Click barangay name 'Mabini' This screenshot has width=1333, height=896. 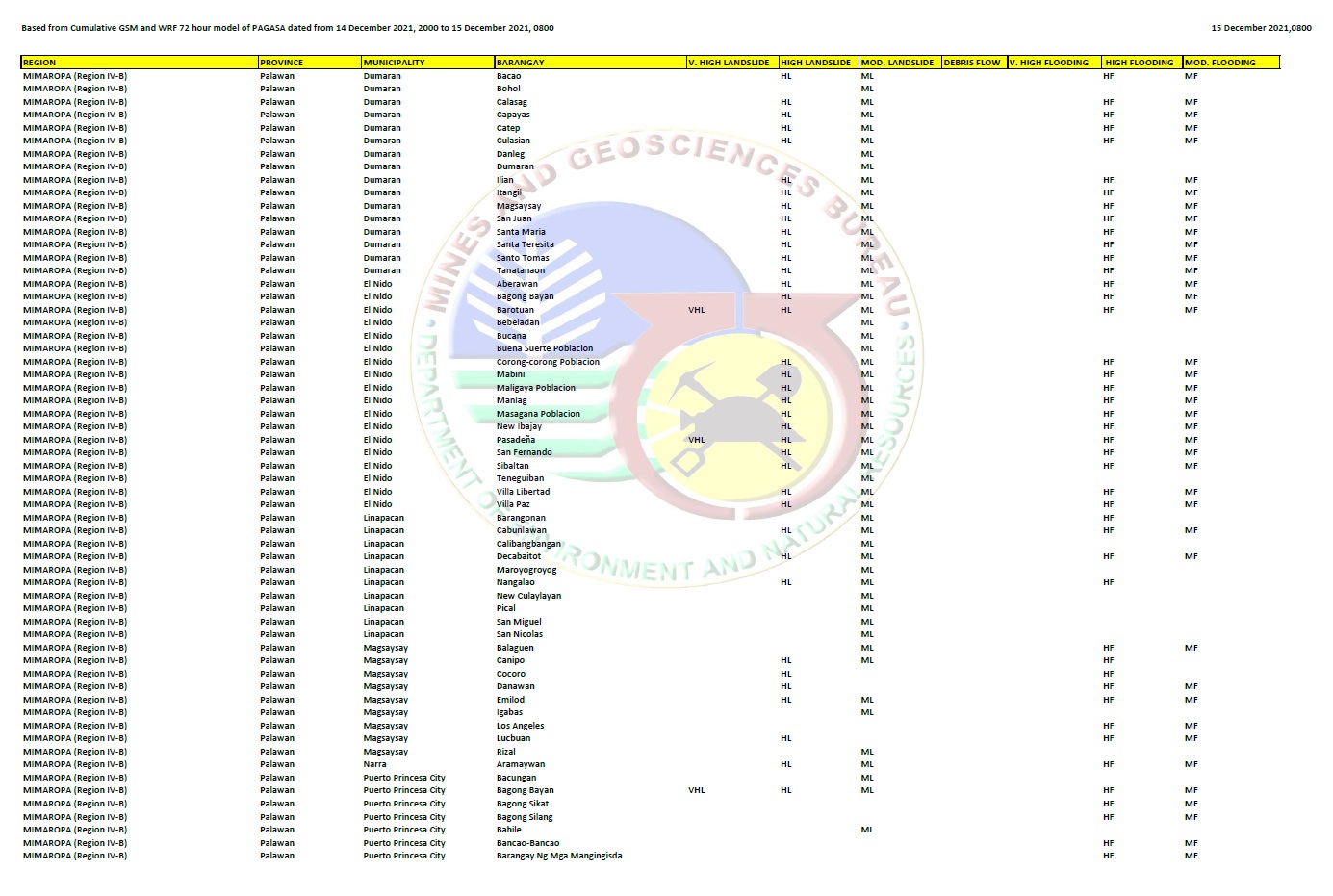(510, 374)
